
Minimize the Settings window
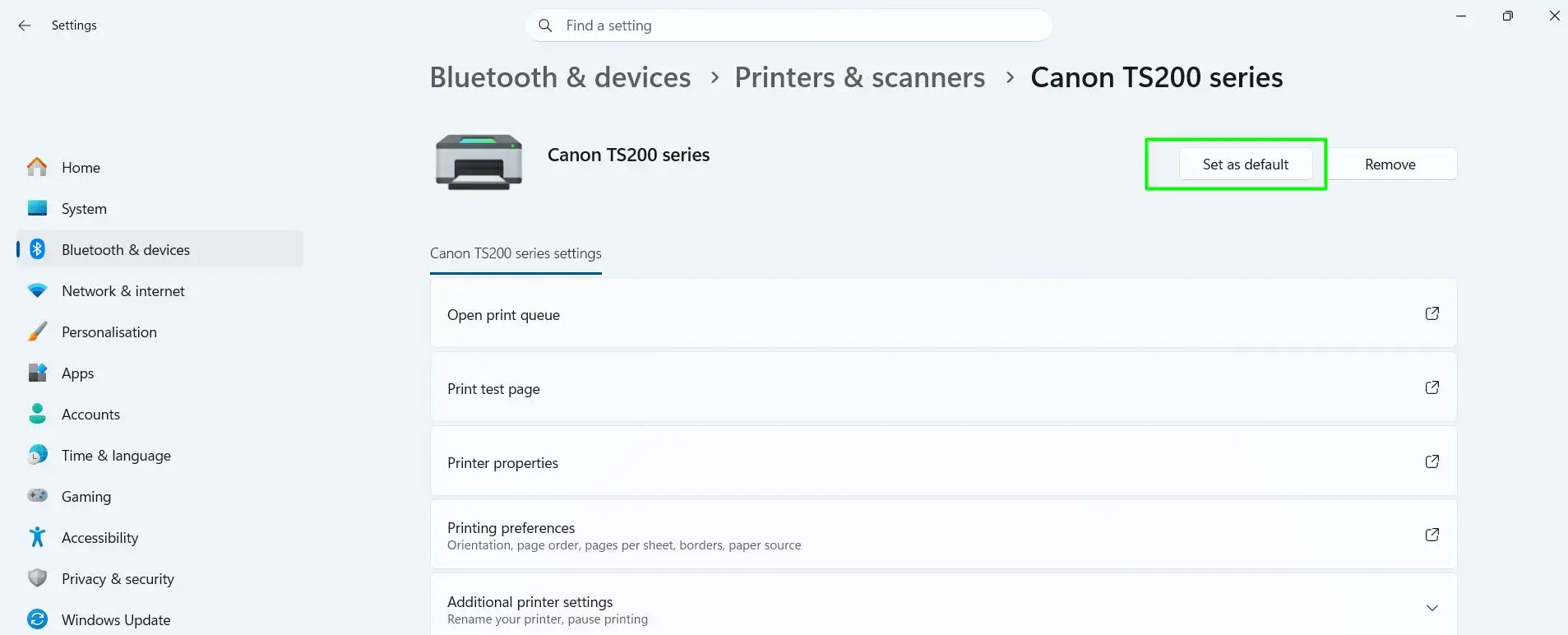pyautogui.click(x=1461, y=16)
